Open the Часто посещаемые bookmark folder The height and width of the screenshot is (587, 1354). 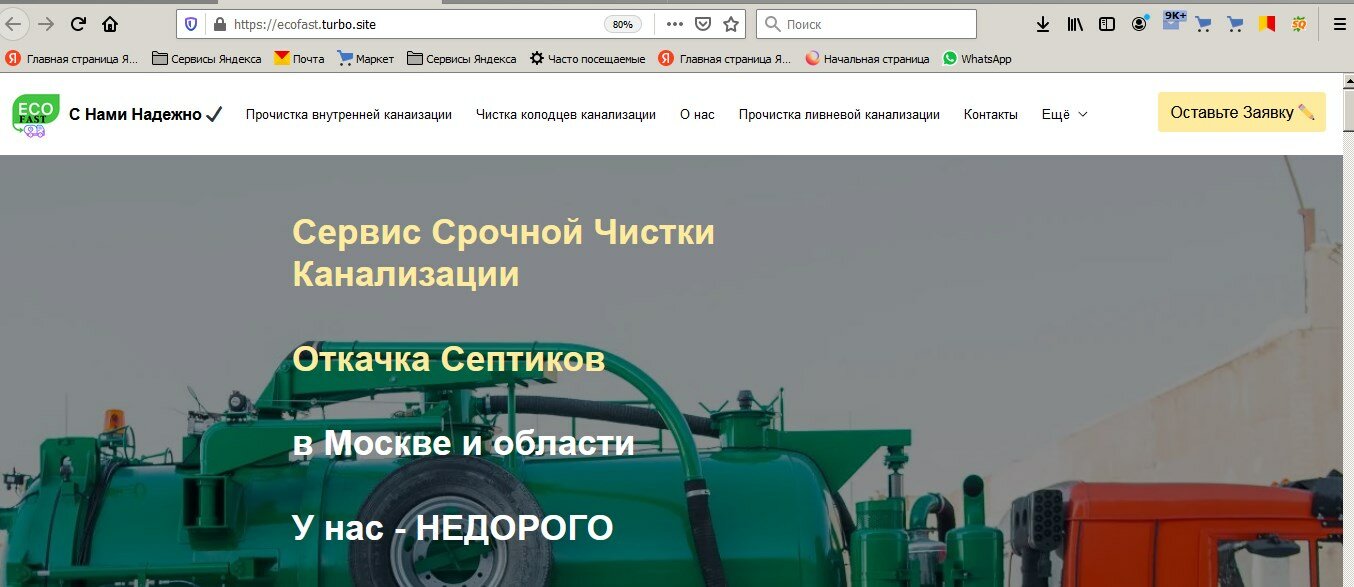point(587,59)
